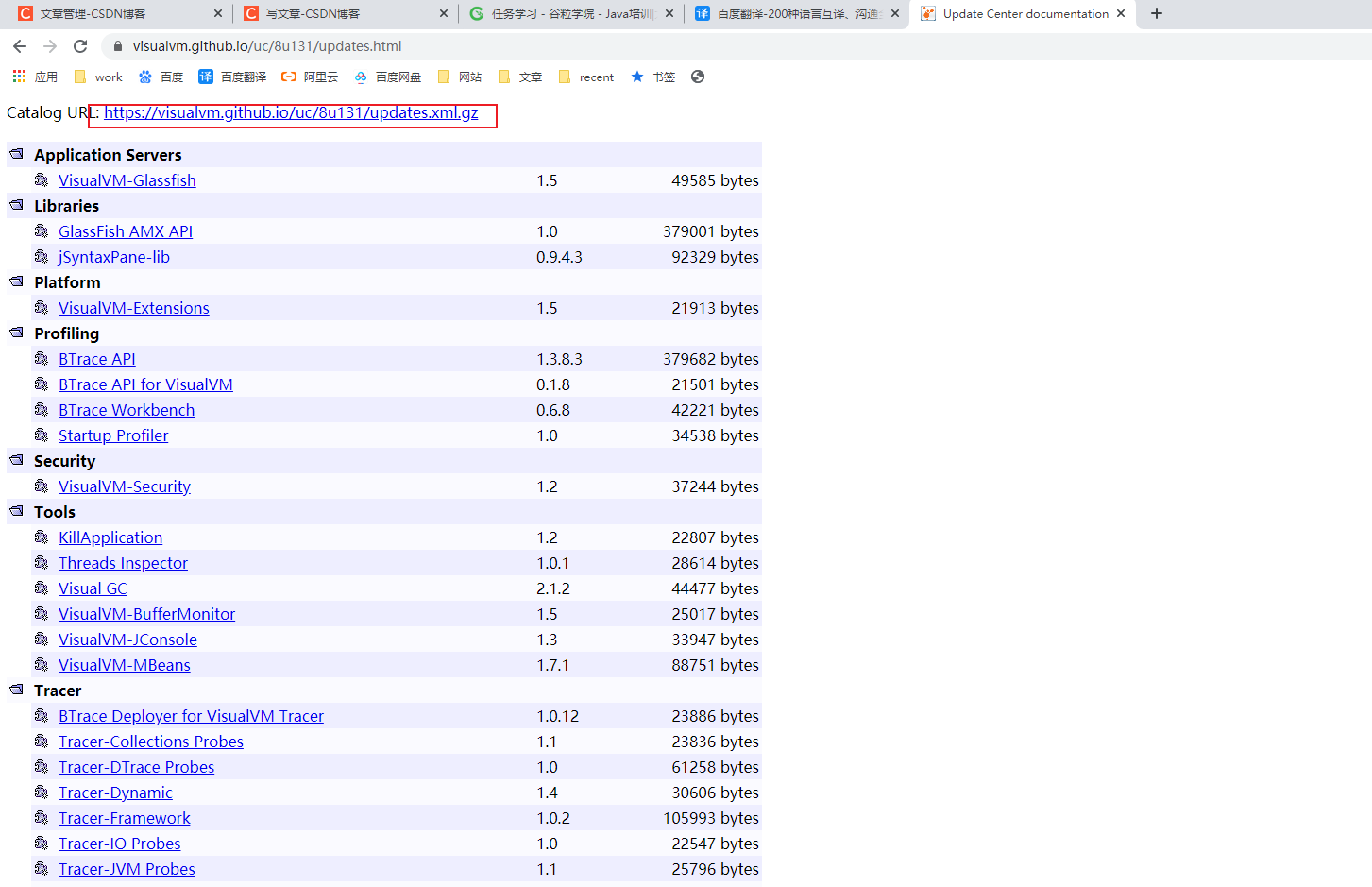Click the plugin icon beside Startup Profiler
Viewport: 1372px width, 887px height.
(x=42, y=435)
